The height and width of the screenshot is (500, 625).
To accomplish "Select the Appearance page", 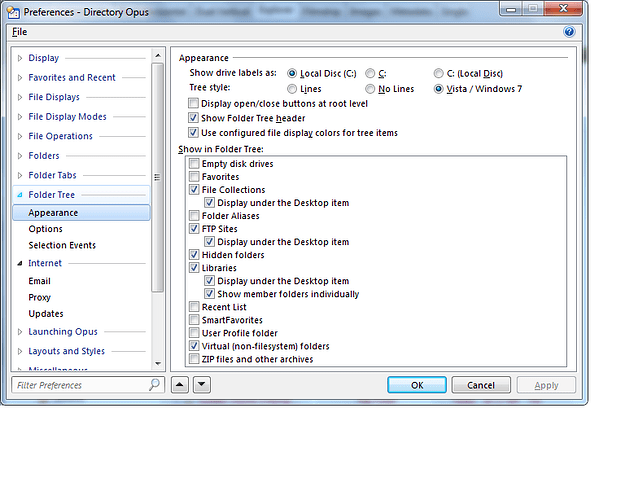I will [x=81, y=213].
